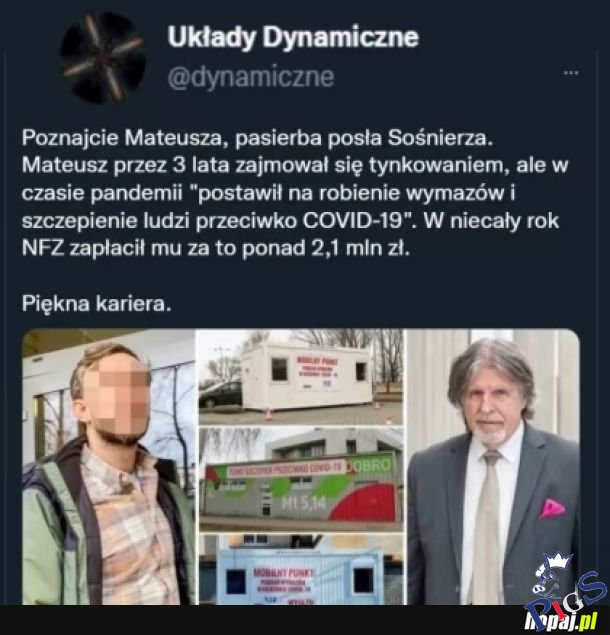Click the parked car beside the white container
Viewport: 610px width, 635px height.
point(221,394)
